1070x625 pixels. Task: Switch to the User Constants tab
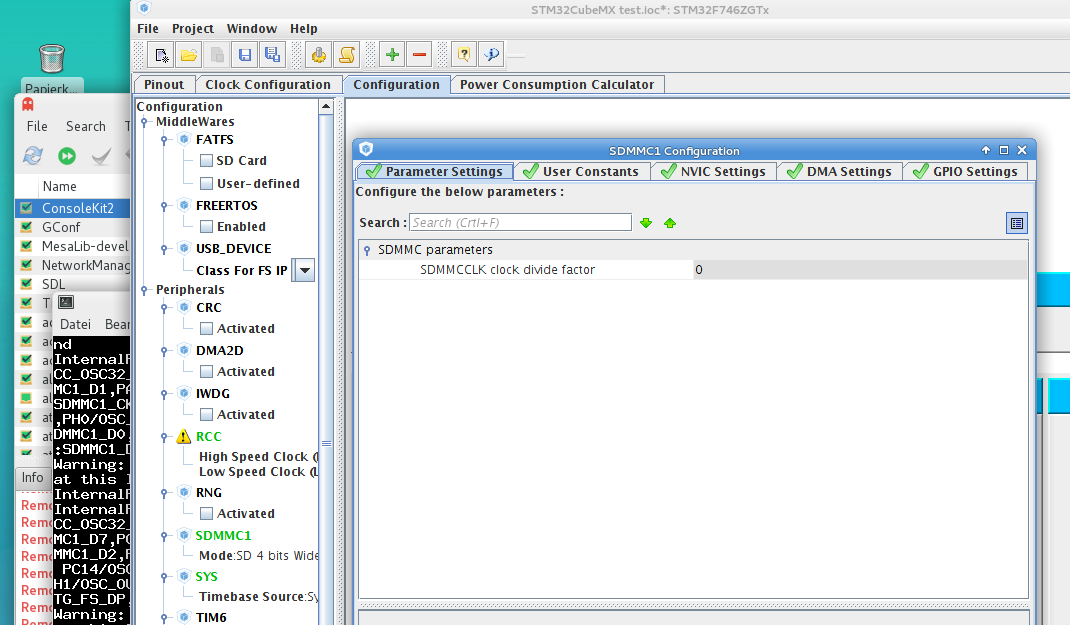[581, 171]
